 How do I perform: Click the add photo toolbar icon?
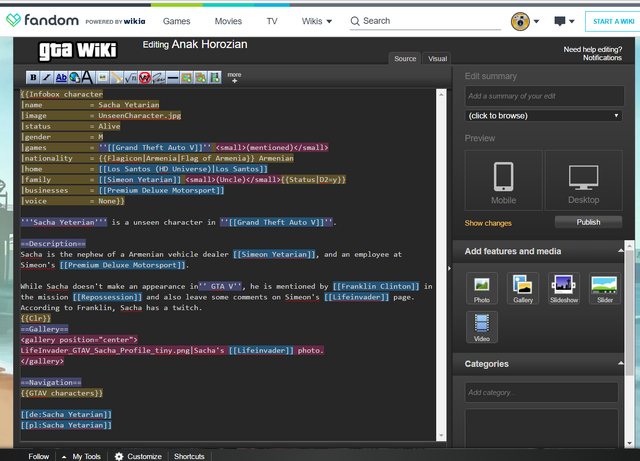click(187, 78)
